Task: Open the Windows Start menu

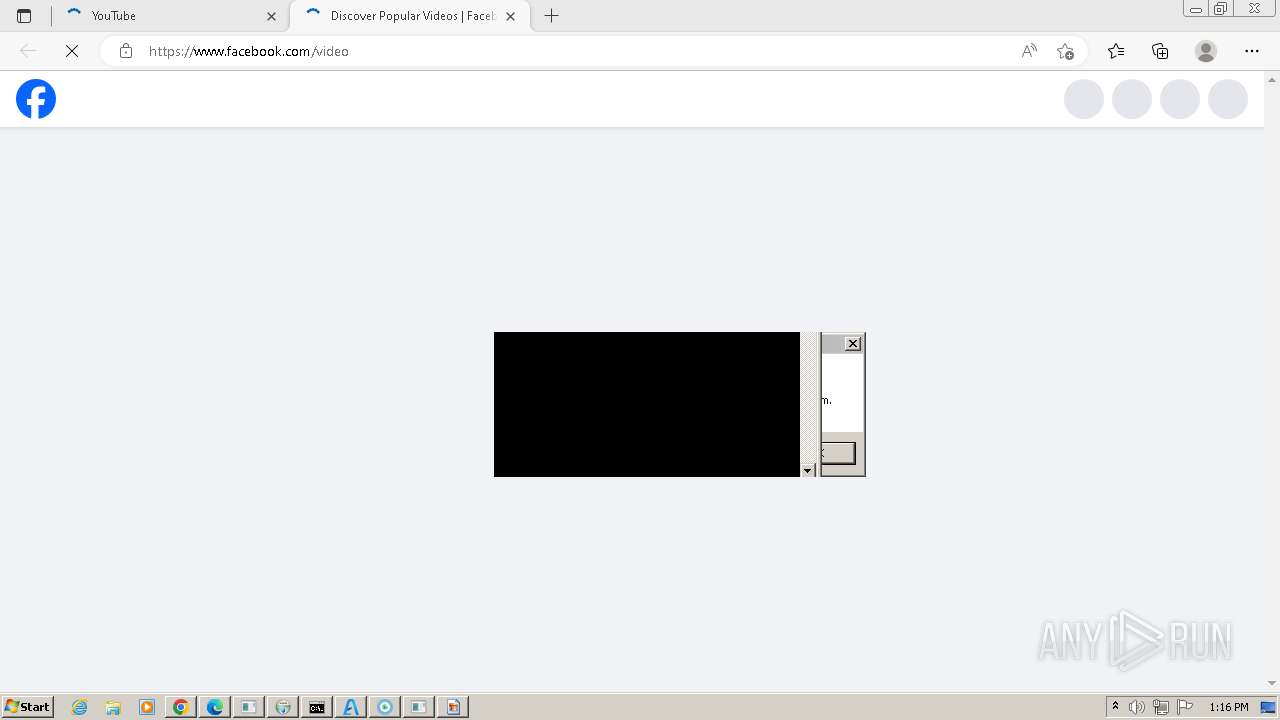Action: 28,707
